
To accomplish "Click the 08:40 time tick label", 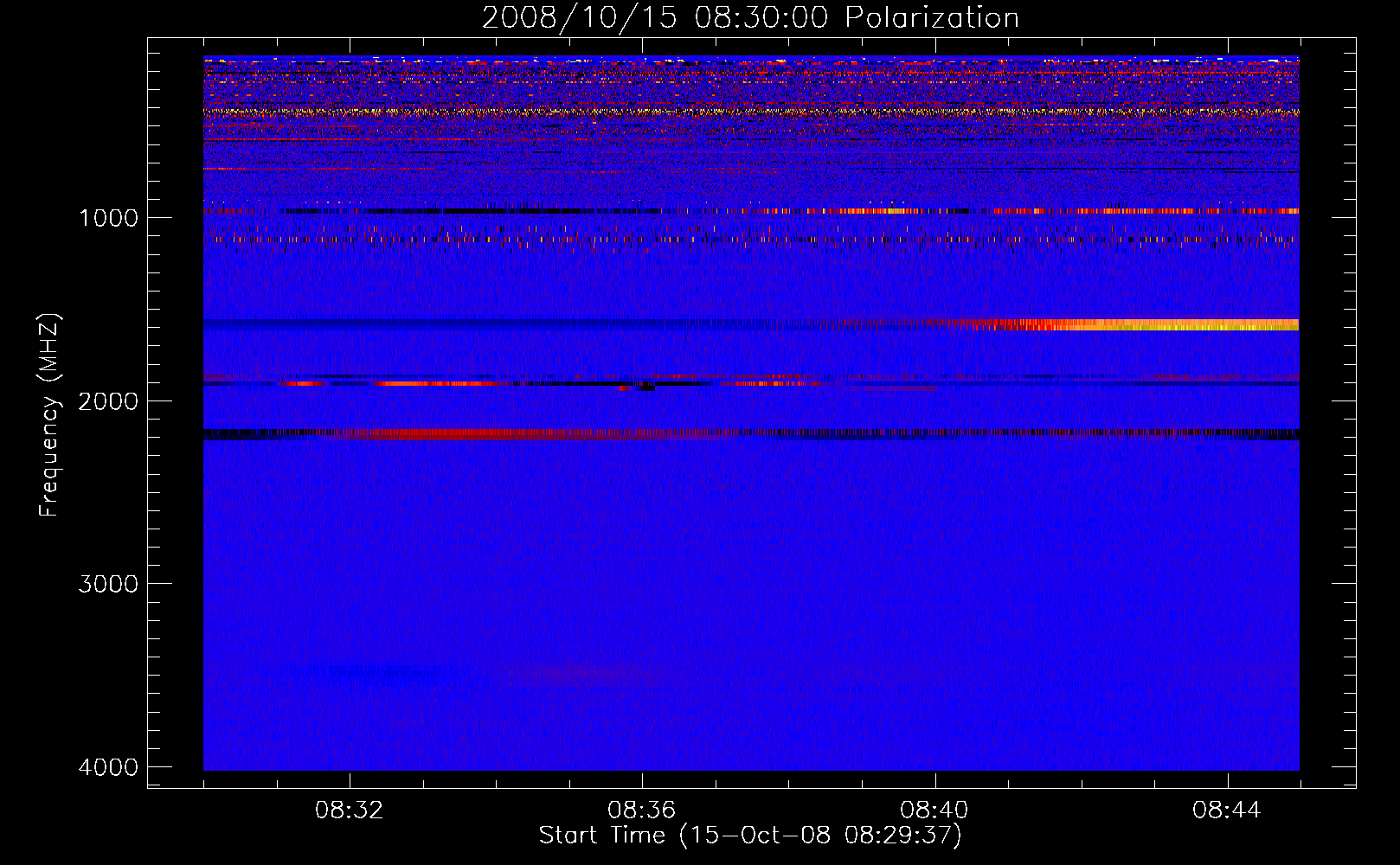I will pyautogui.click(x=934, y=810).
